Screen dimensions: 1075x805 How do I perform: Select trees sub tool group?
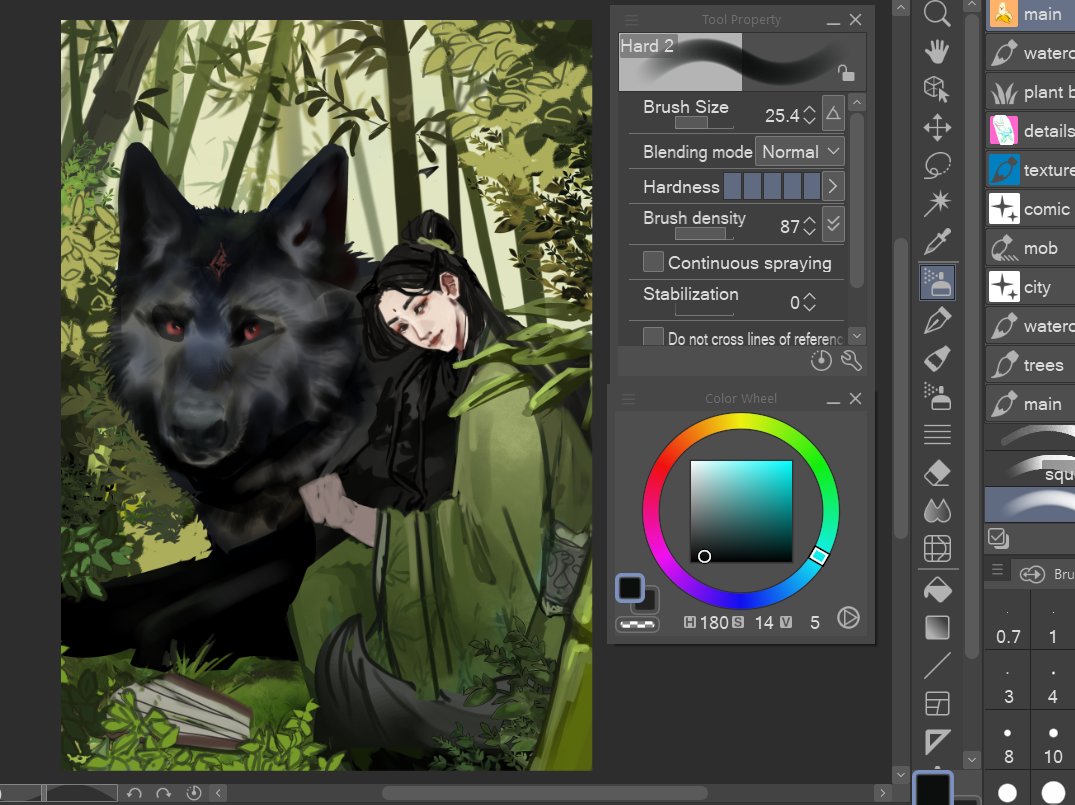[1030, 365]
